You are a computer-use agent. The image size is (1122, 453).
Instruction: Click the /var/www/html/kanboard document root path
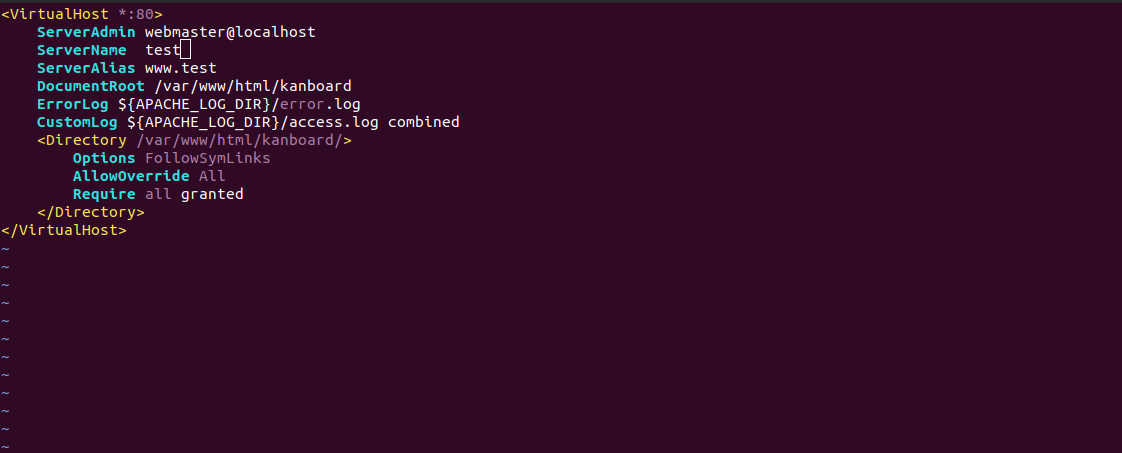253,86
